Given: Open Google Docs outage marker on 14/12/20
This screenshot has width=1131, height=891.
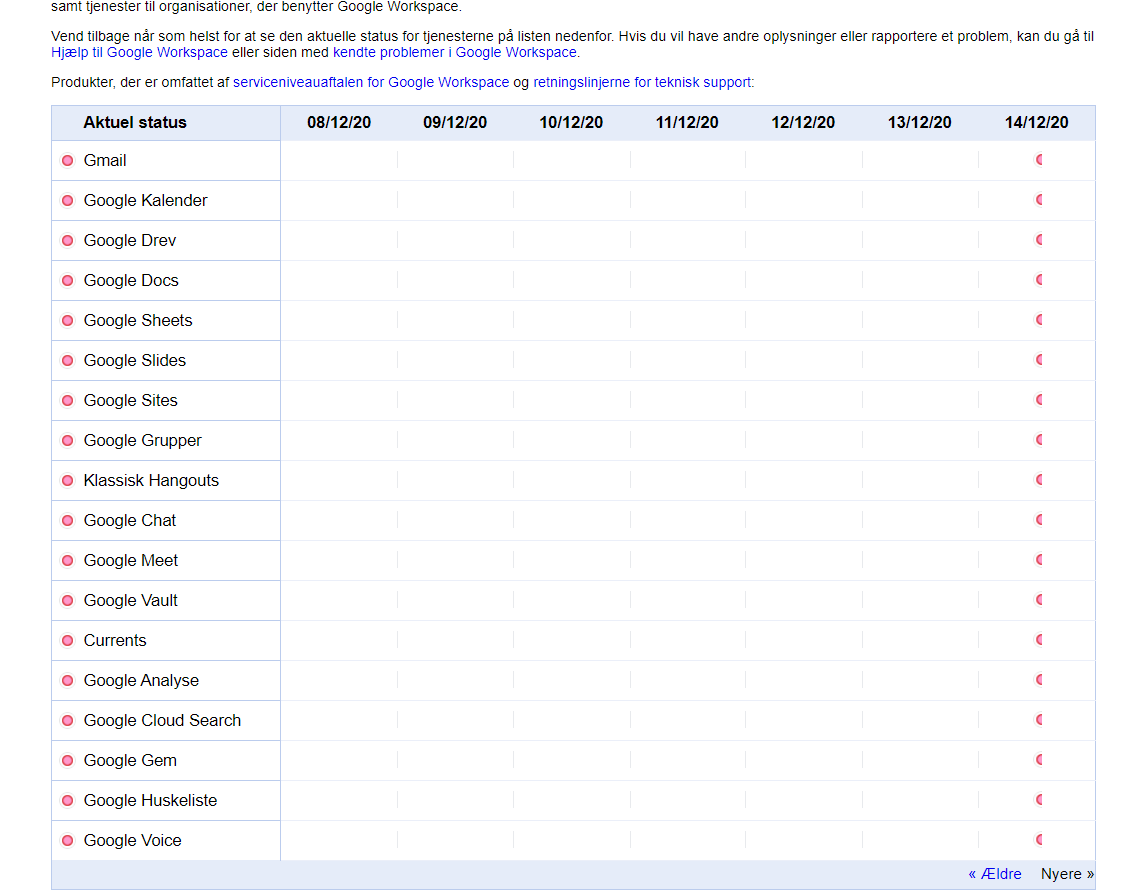Looking at the screenshot, I should (x=1039, y=280).
